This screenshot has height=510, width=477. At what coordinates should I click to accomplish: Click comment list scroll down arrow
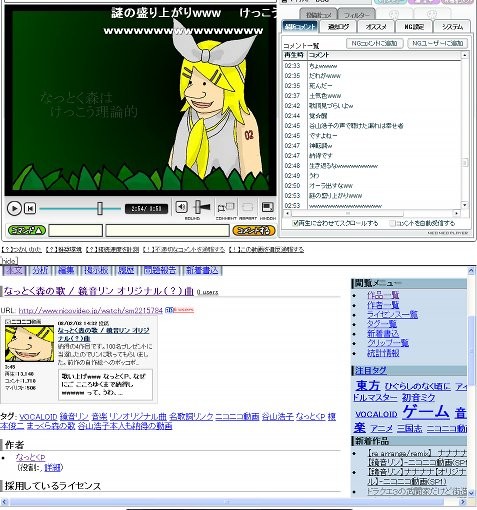point(464,205)
